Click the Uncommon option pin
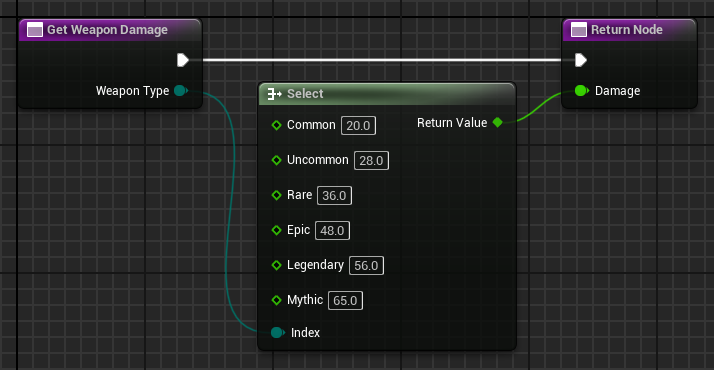The height and width of the screenshot is (370, 714). [276, 160]
